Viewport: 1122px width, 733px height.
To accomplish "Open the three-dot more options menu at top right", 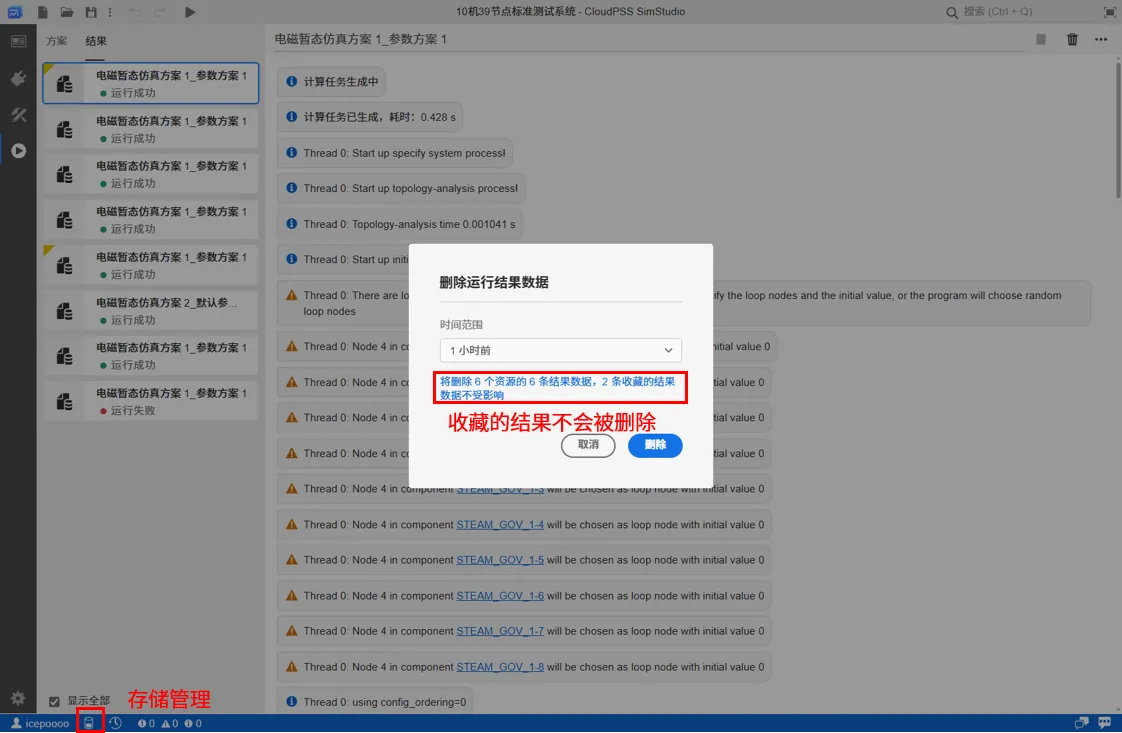I will coord(1101,39).
